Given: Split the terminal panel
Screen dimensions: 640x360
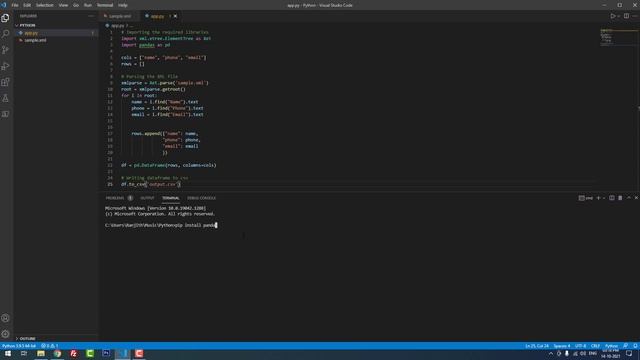Looking at the screenshot, I should pyautogui.click(x=611, y=198).
